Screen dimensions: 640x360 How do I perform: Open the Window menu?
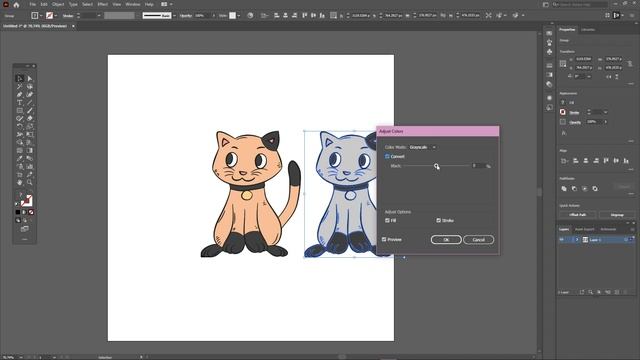click(x=133, y=4)
